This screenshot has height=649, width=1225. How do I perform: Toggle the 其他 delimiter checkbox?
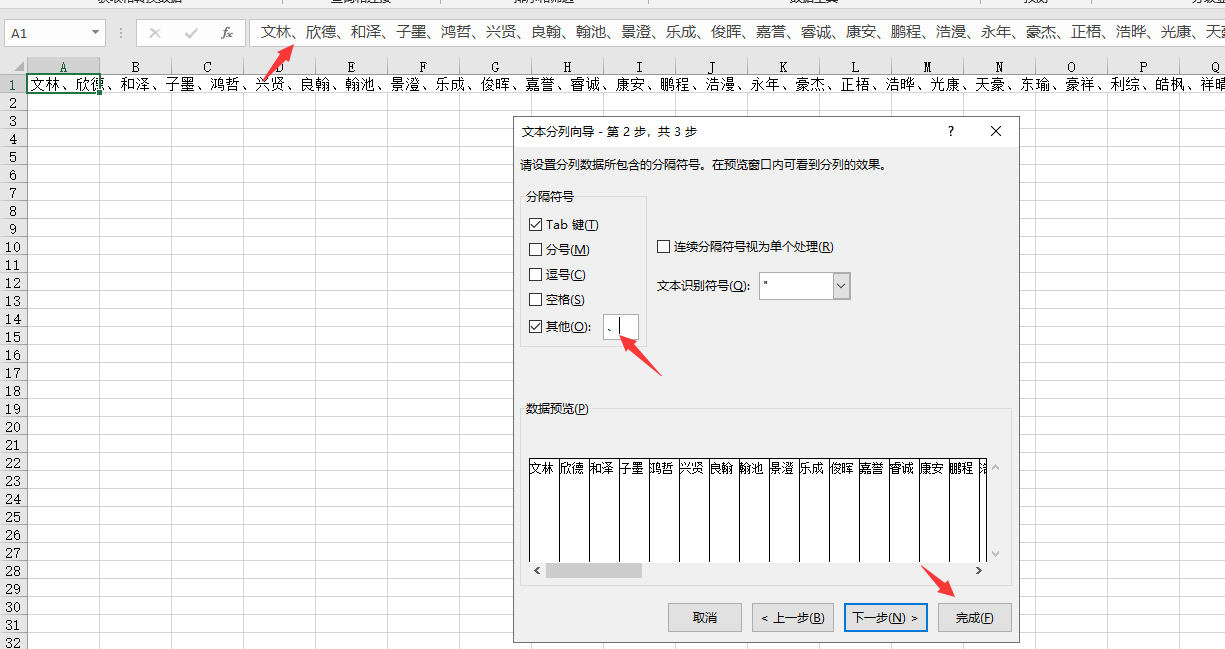coord(535,327)
